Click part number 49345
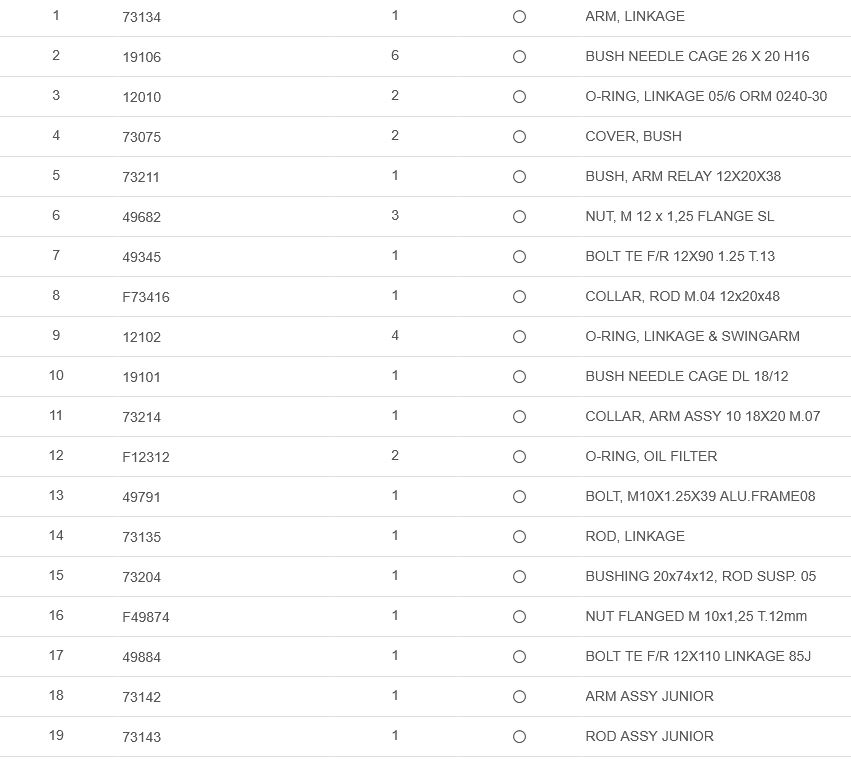Screen dimensions: 851x768 [141, 257]
